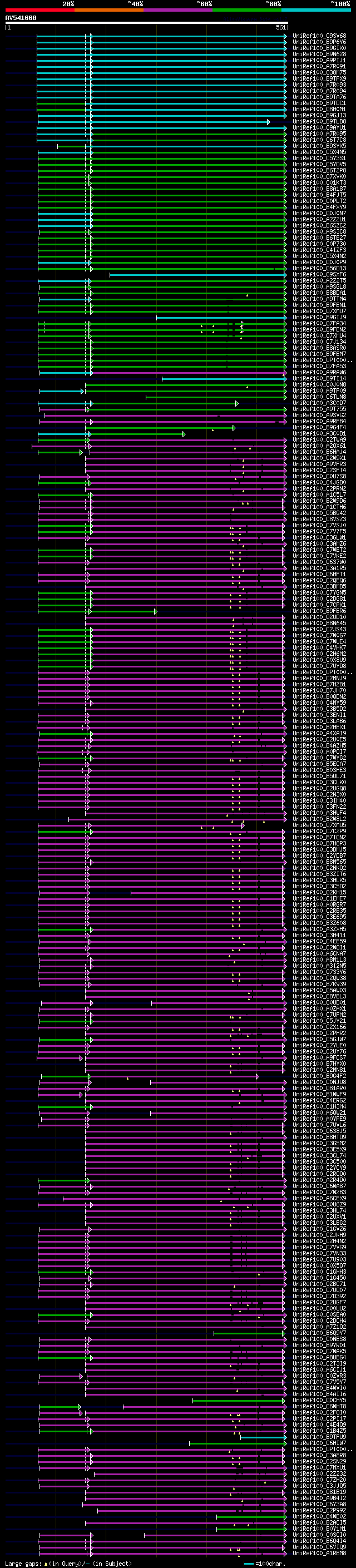Select the UniRef100_C5YDV5 label
The image size is (356, 1568).
319,164
